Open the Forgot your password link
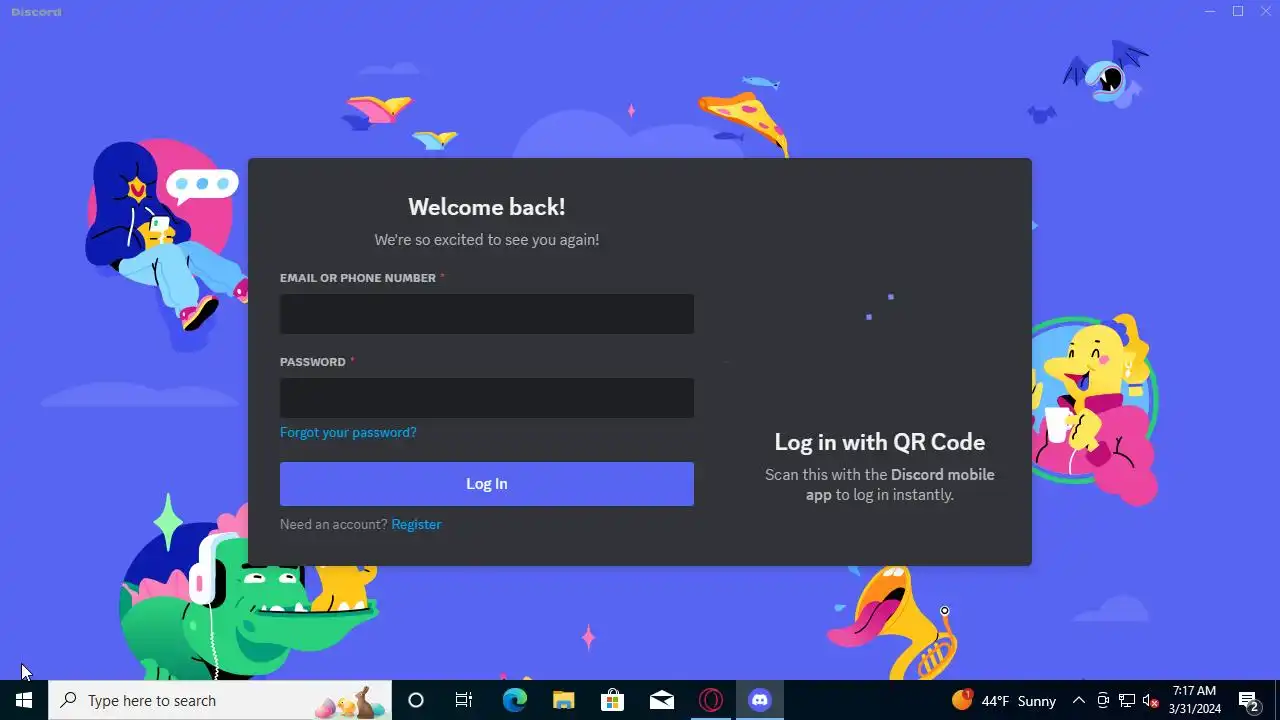The height and width of the screenshot is (720, 1280). pyautogui.click(x=348, y=433)
